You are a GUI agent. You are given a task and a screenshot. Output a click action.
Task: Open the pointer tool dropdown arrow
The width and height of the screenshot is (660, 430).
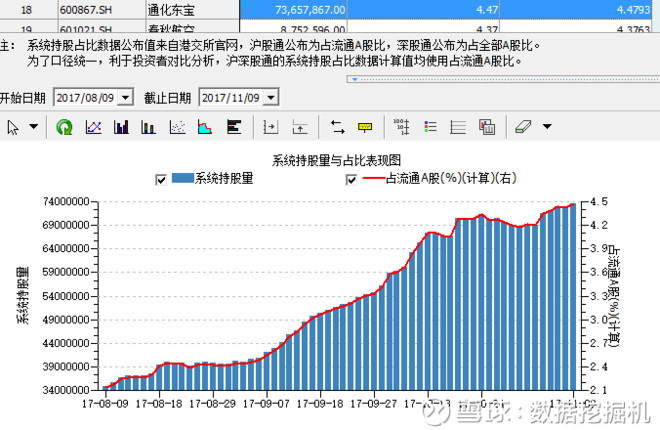click(34, 126)
